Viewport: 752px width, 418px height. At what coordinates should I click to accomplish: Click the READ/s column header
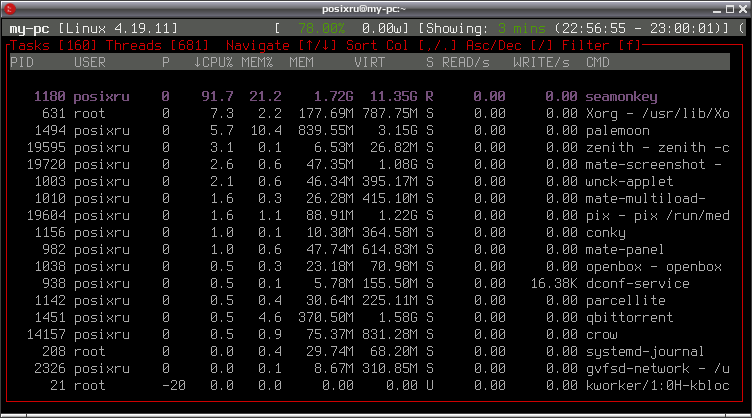pos(465,62)
